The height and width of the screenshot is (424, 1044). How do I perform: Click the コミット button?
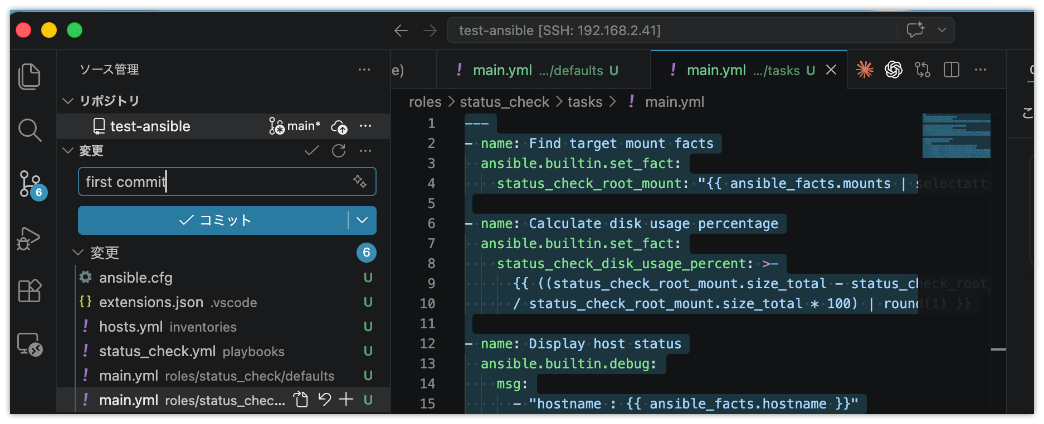pyautogui.click(x=212, y=220)
